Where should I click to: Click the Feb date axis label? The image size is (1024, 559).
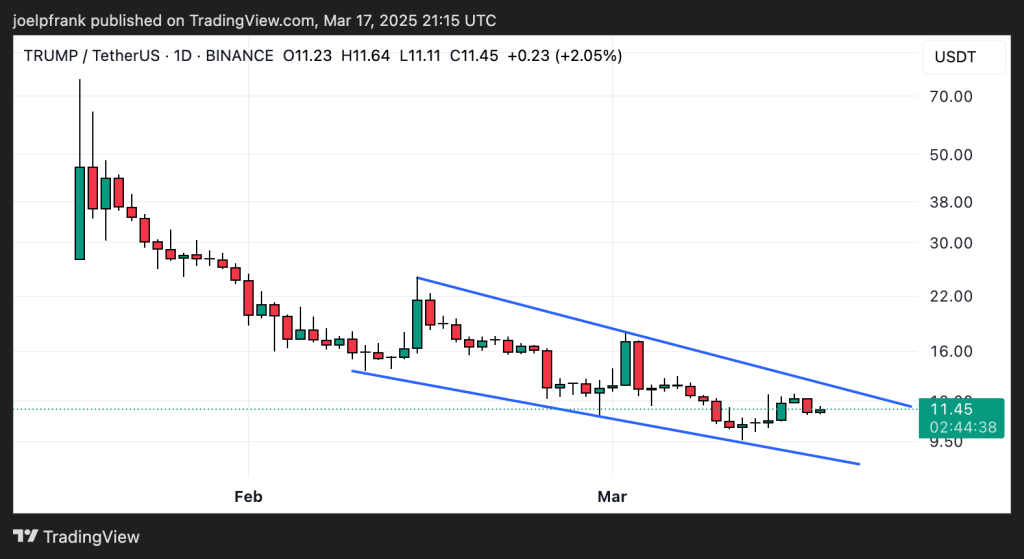248,497
